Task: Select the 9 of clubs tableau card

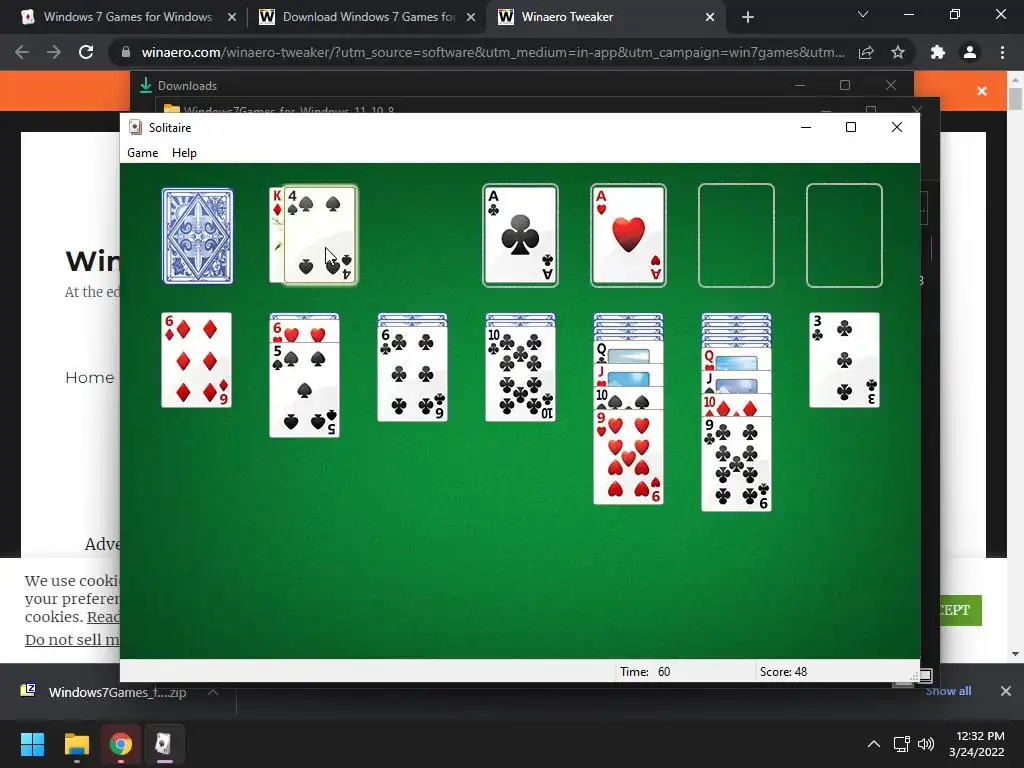Action: tap(736, 464)
